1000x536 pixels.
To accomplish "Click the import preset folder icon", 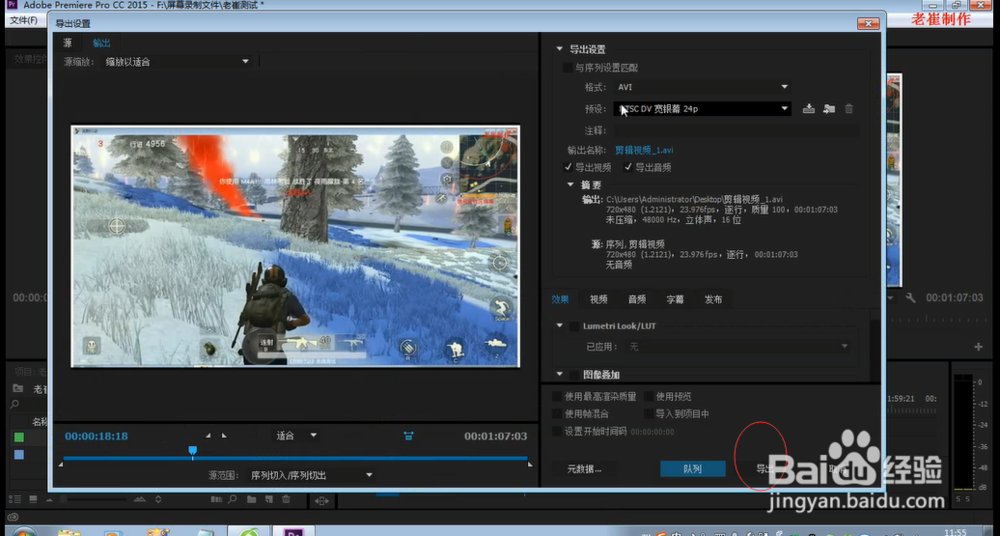I will pyautogui.click(x=828, y=108).
